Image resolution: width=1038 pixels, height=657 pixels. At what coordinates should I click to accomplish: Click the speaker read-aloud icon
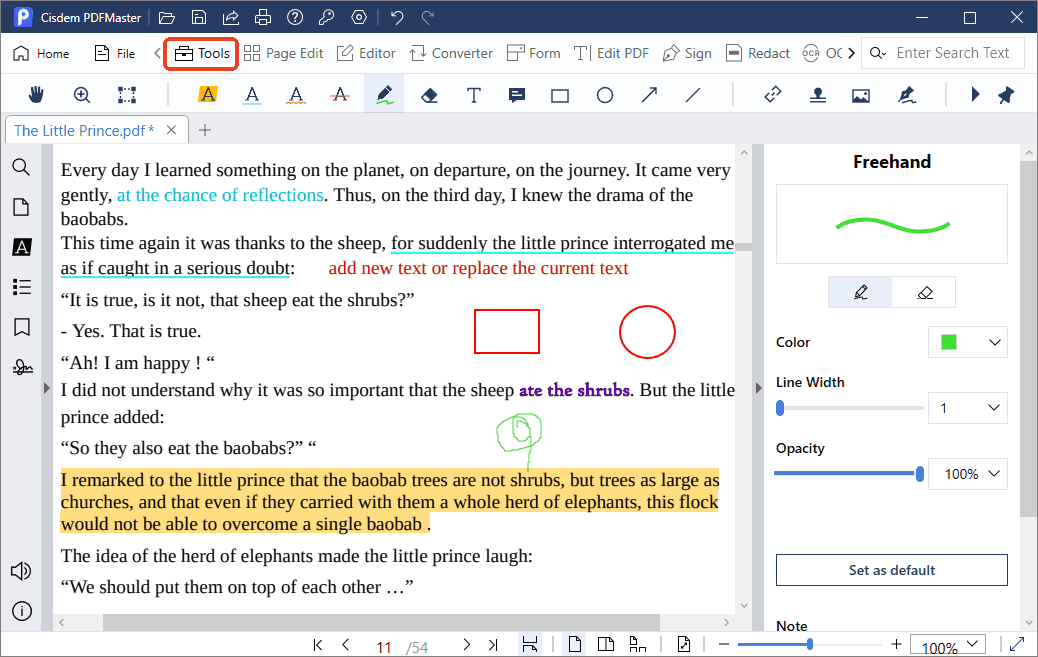[x=21, y=571]
